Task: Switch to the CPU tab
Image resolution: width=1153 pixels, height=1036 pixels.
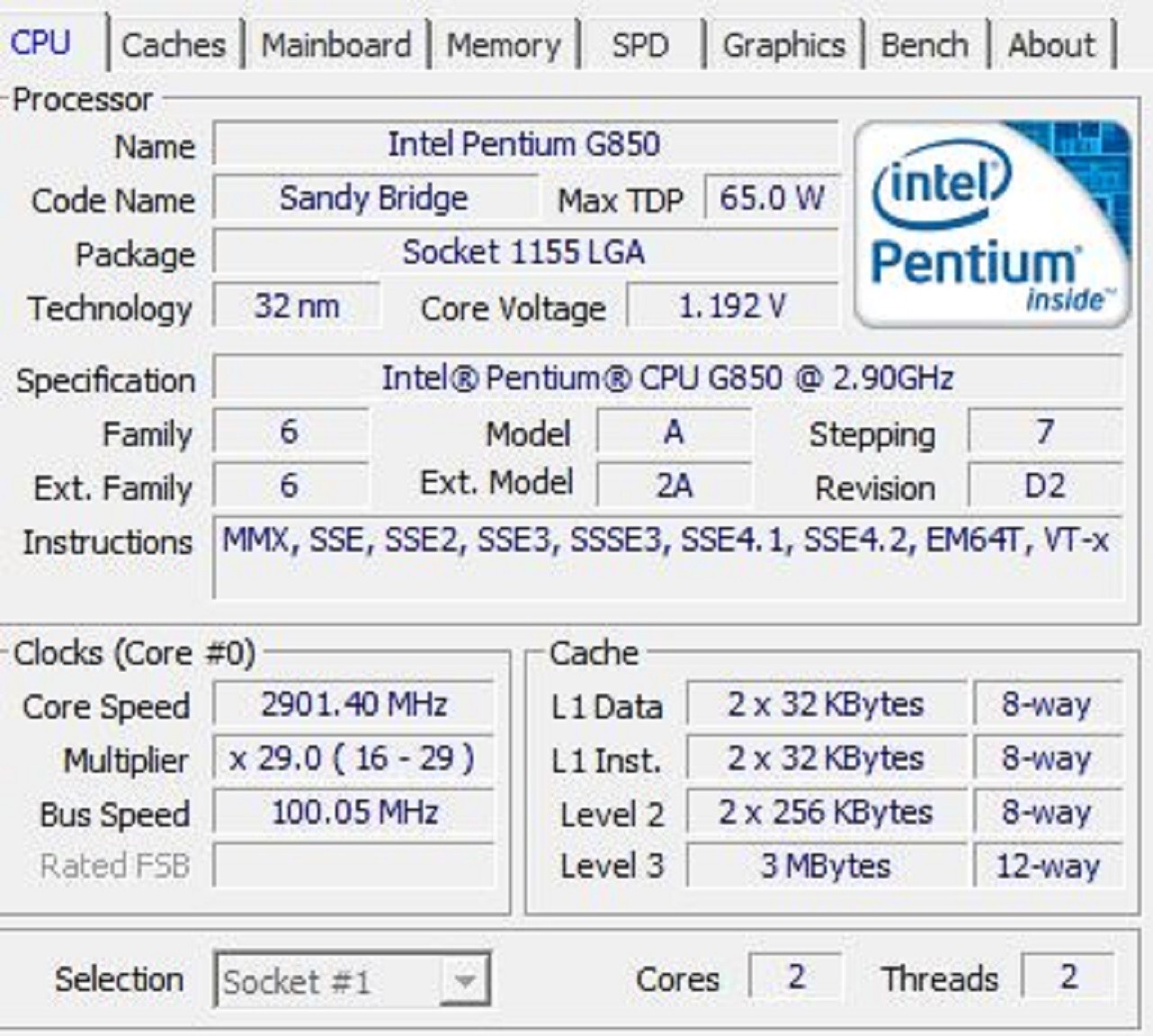Action: [41, 43]
